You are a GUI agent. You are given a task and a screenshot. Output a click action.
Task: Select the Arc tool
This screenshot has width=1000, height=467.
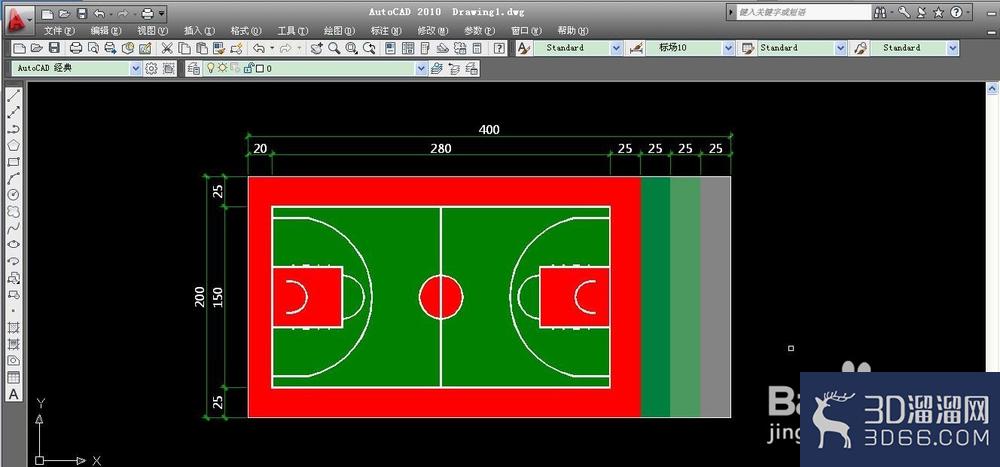click(x=13, y=179)
